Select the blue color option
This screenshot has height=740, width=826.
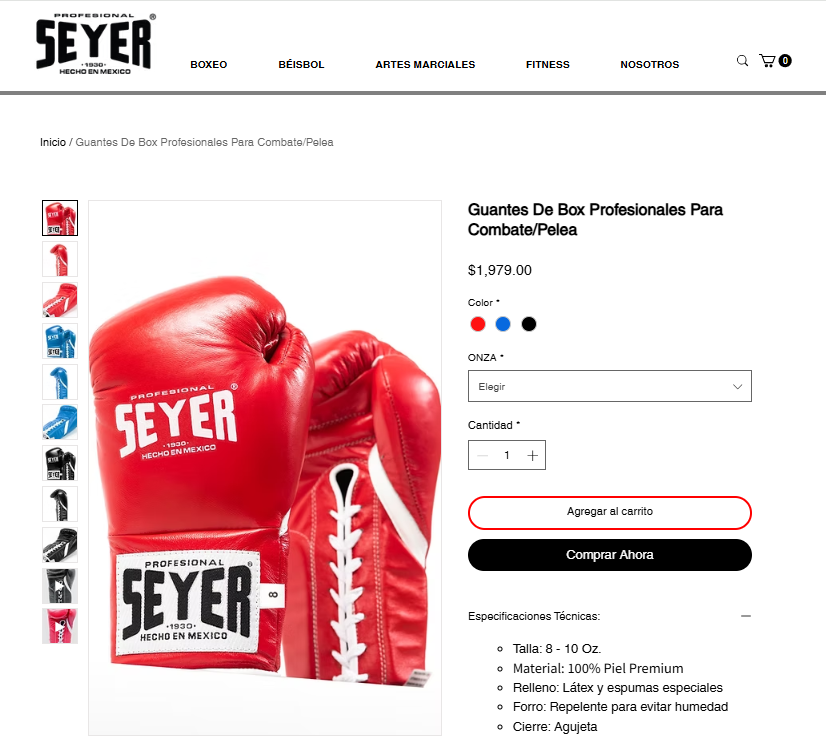point(503,324)
